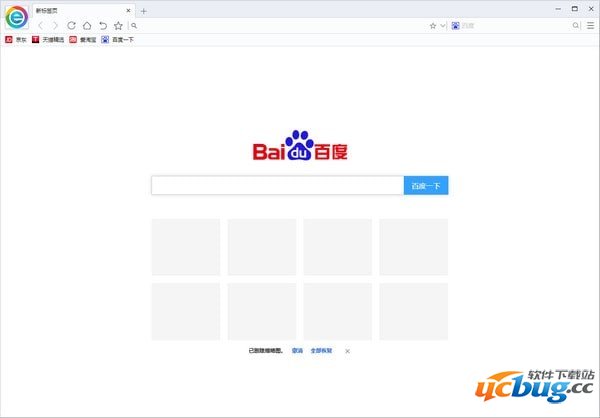Open the 百度一下 bookmark
This screenshot has height=418, width=600.
pos(117,39)
